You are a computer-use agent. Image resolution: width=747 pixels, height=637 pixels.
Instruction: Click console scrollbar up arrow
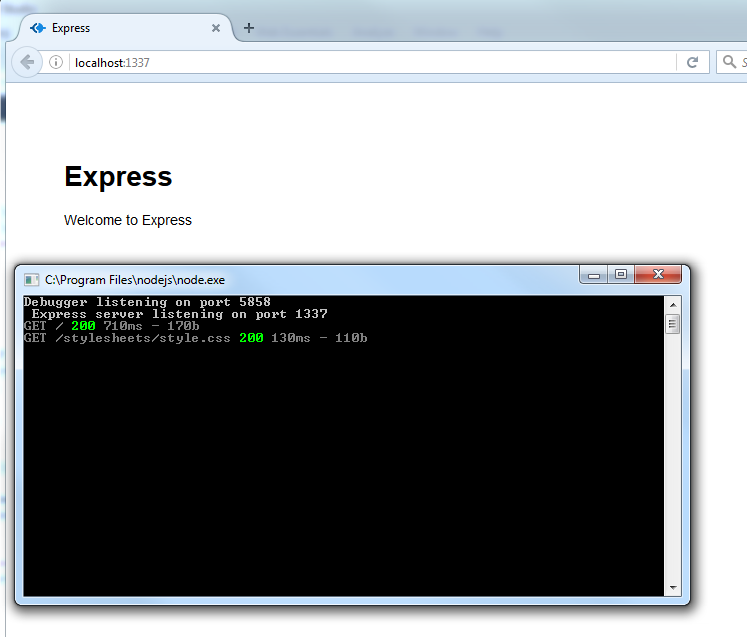[x=673, y=304]
